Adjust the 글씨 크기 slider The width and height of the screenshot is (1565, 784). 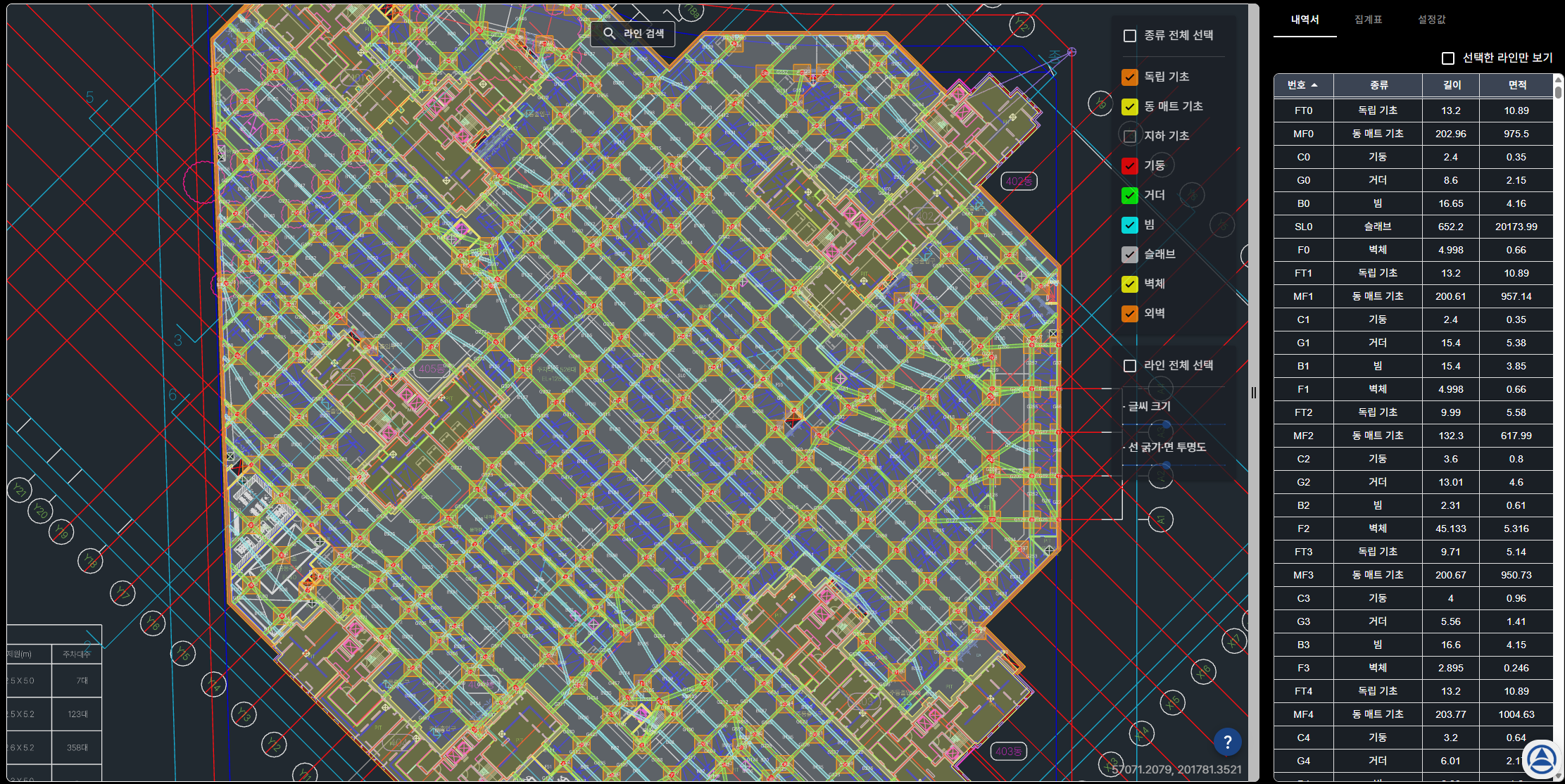(x=1165, y=424)
